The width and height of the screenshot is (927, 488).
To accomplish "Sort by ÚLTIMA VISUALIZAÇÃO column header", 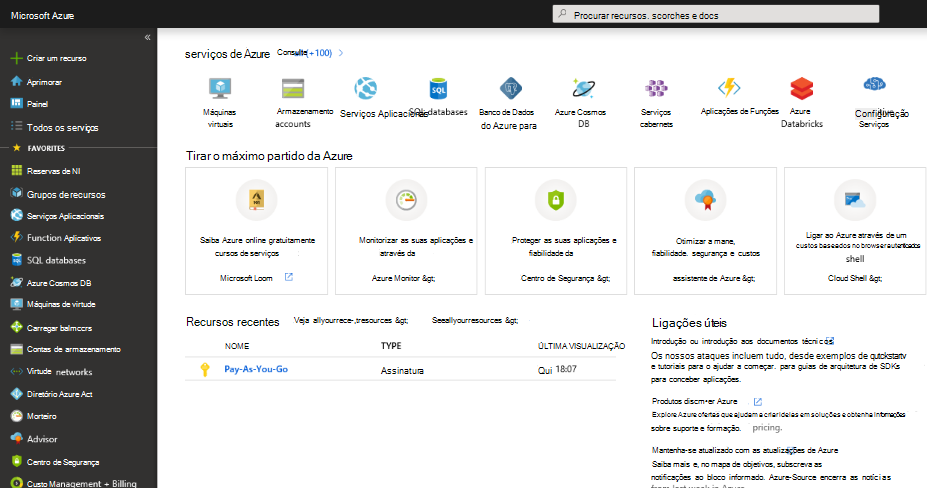I will coord(581,346).
